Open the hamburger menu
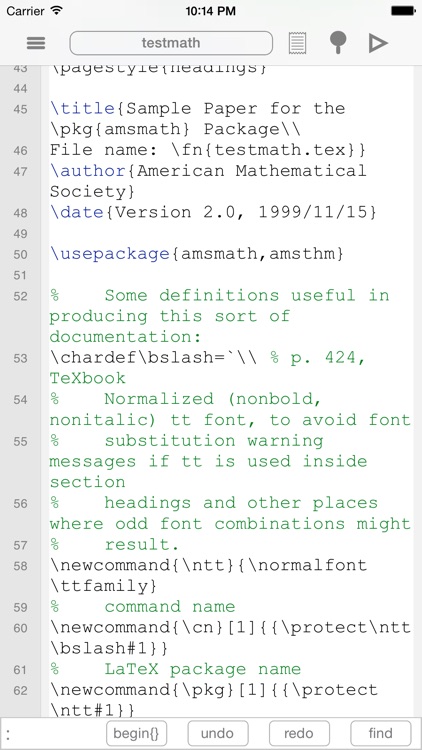 36,43
